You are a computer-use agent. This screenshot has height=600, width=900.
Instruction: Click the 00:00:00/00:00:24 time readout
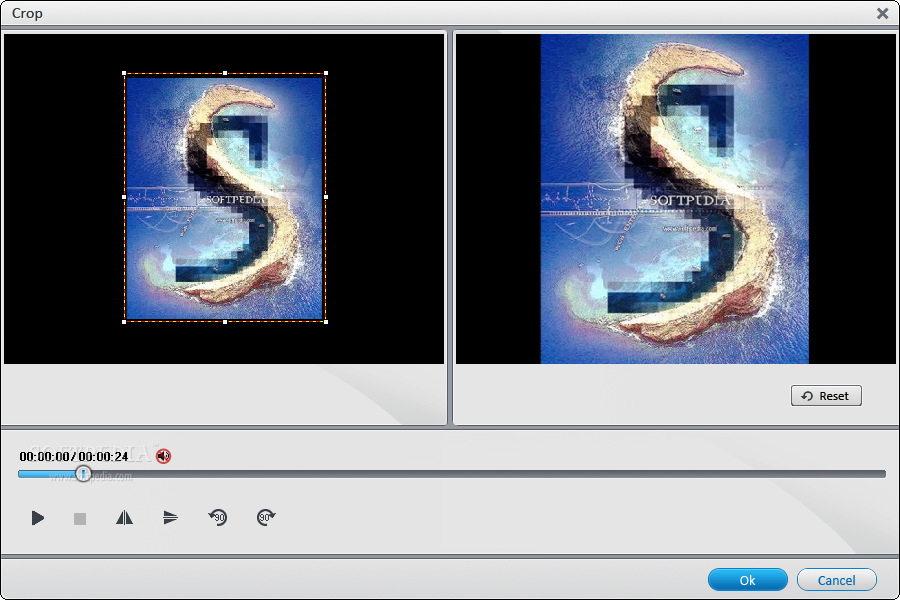click(x=73, y=456)
